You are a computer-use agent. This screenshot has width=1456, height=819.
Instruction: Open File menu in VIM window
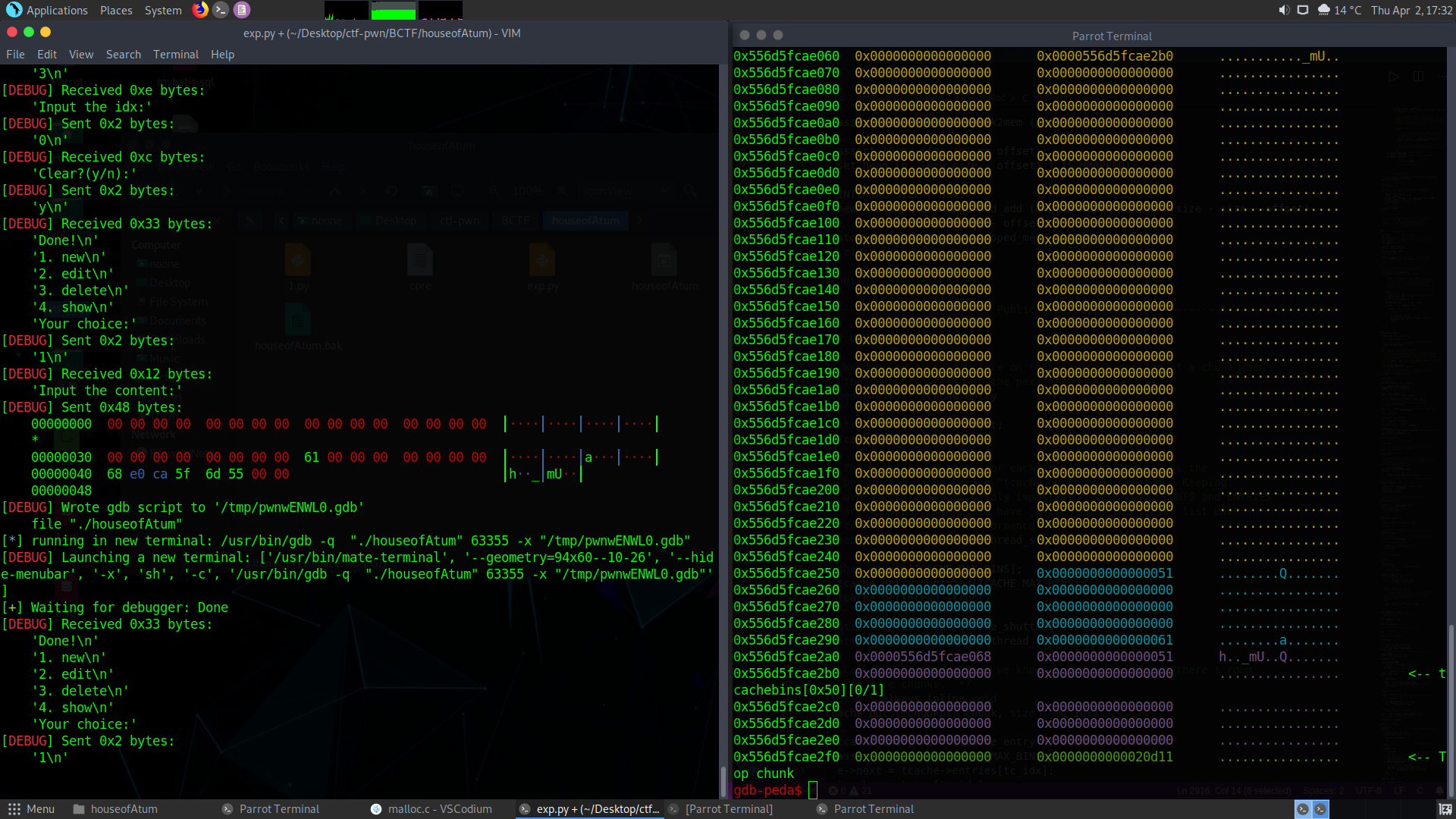(x=15, y=55)
